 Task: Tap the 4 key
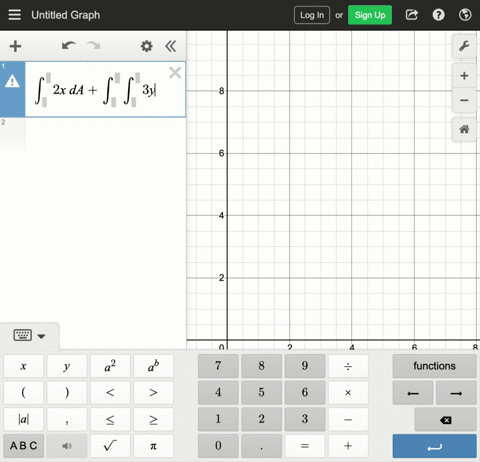click(x=218, y=393)
